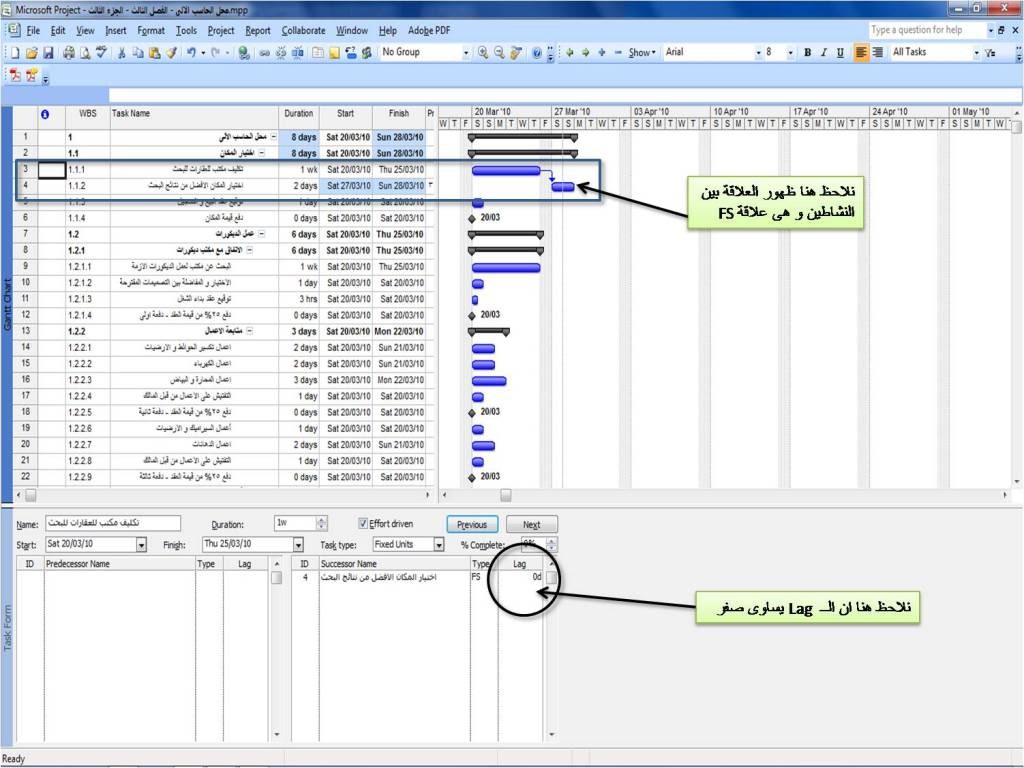
Task: Click the Hide Subtasks minus icon
Action: click(x=618, y=52)
